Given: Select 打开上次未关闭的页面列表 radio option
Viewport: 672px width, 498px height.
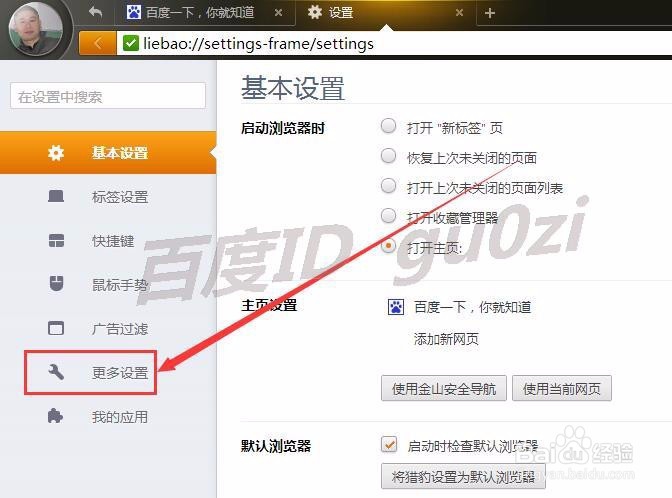Looking at the screenshot, I should (x=389, y=186).
